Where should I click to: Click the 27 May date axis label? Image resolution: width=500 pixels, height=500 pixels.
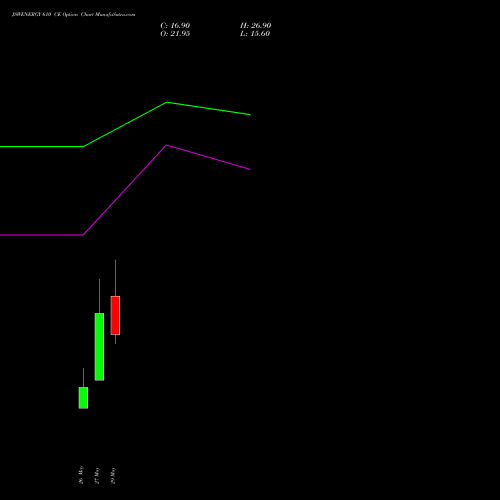[97, 475]
